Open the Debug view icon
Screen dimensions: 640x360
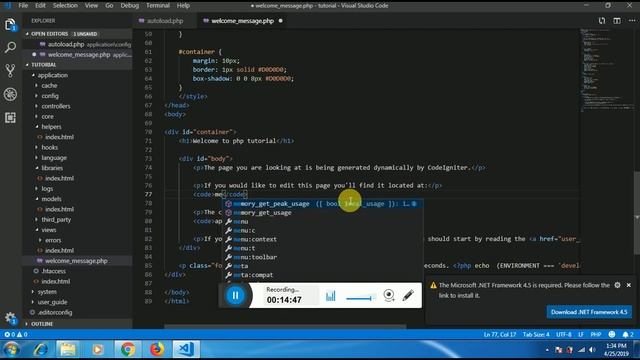(10, 94)
